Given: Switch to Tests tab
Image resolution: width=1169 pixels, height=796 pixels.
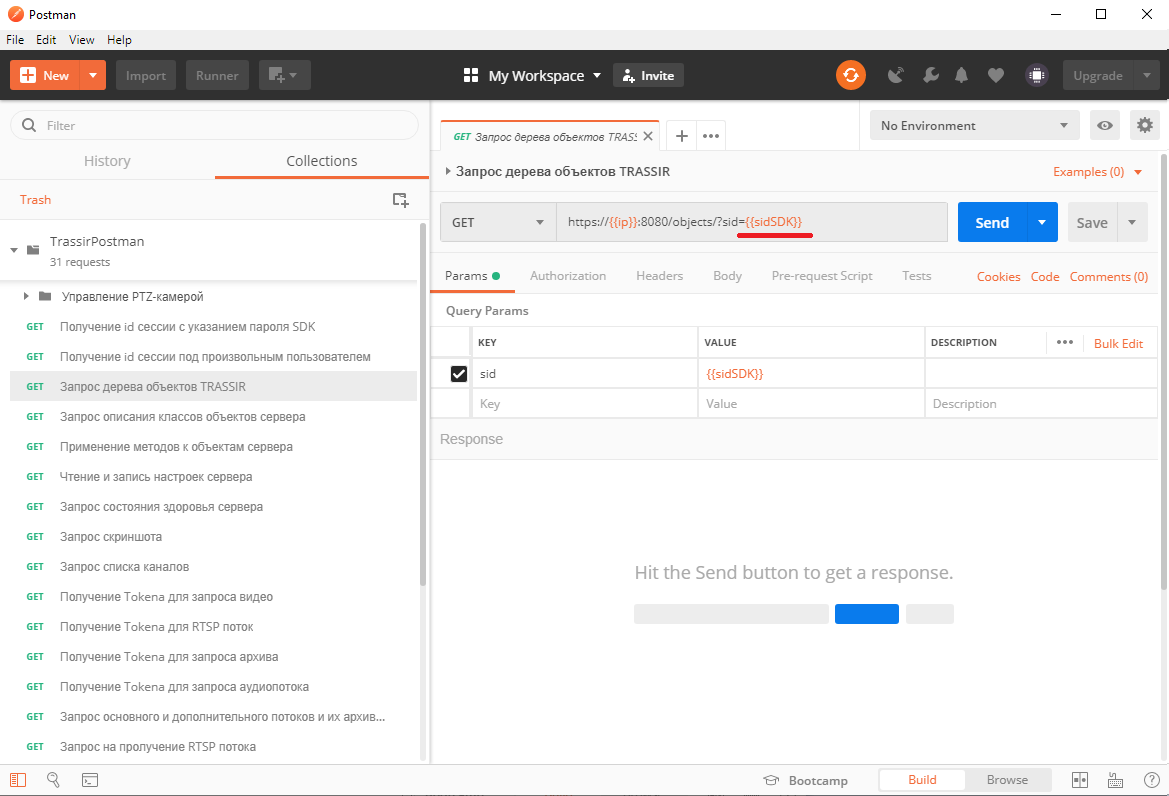Looking at the screenshot, I should pos(917,276).
